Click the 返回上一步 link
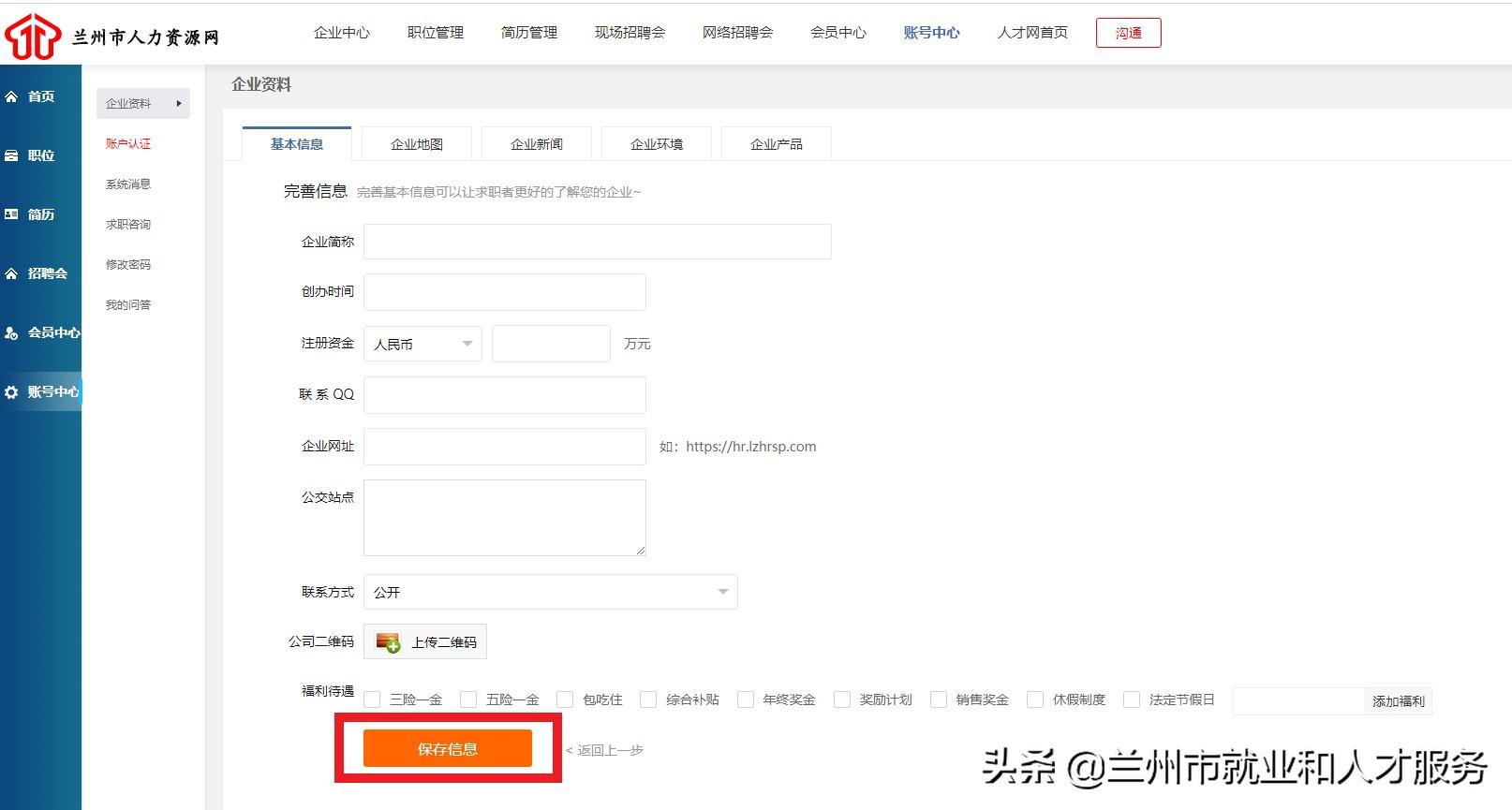 point(604,750)
